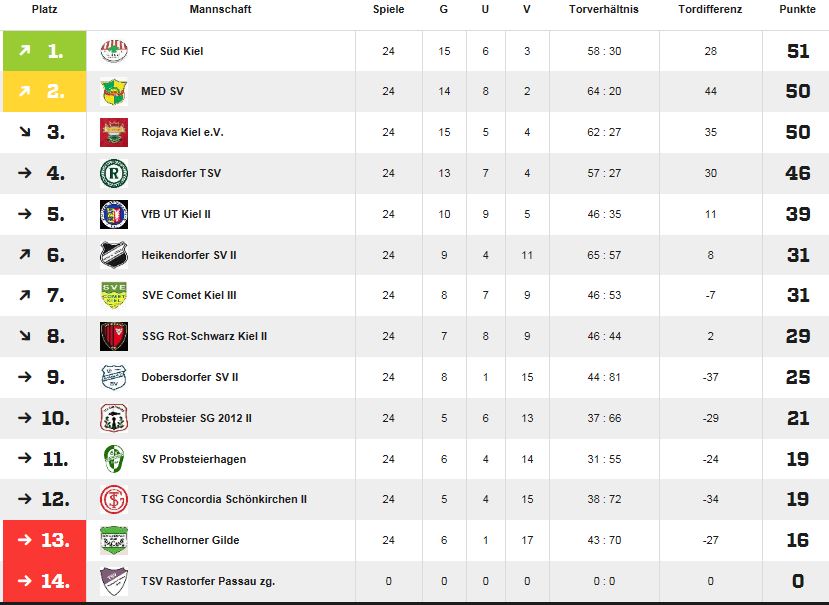The width and height of the screenshot is (829, 605).
Task: Click the Tordifferenz column header
Action: [710, 9]
